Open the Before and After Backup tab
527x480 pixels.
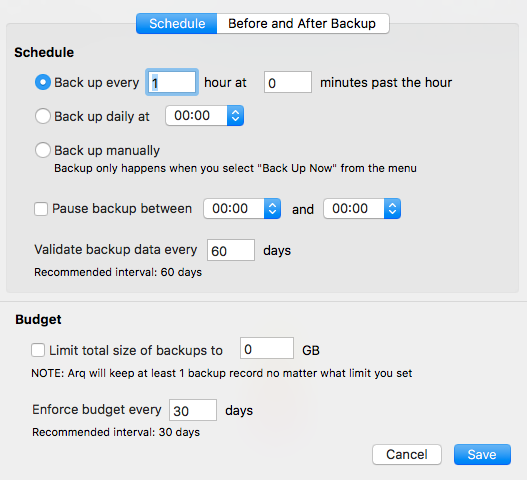click(303, 24)
